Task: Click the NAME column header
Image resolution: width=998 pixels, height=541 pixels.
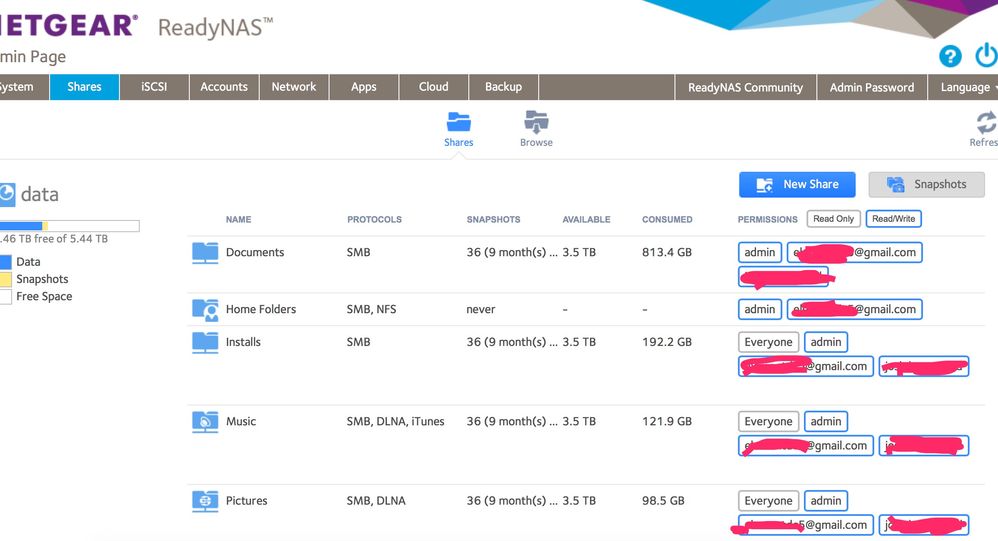Action: 239,220
